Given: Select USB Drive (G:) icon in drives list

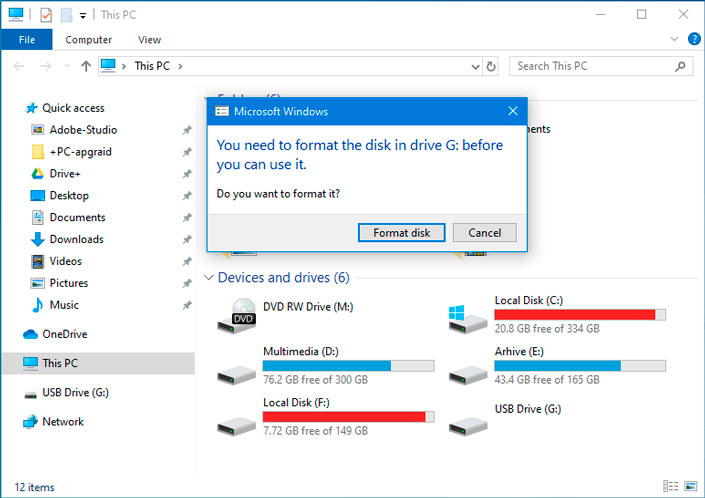Looking at the screenshot, I should coord(468,425).
